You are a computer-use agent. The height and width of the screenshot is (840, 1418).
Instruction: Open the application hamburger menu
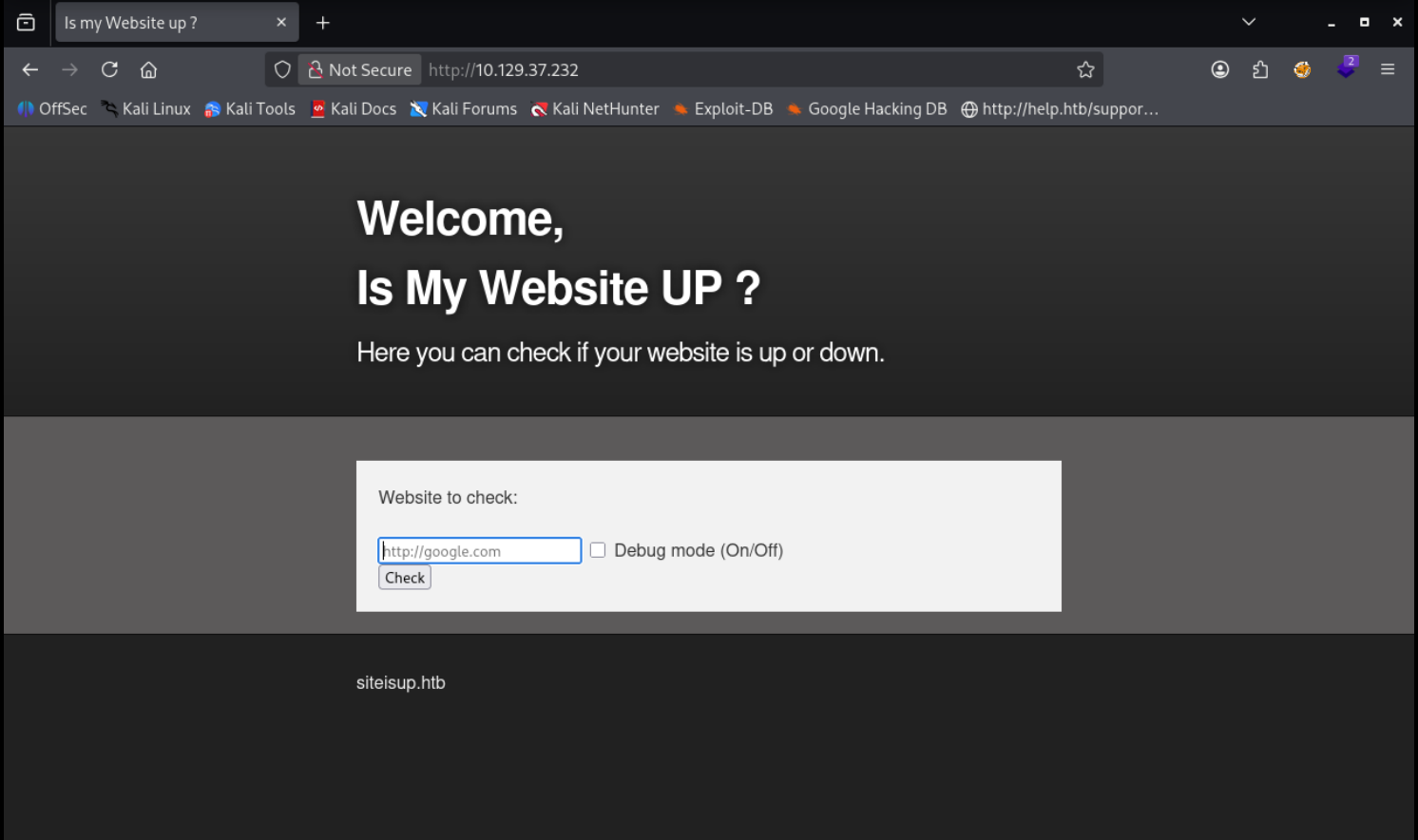(x=1388, y=69)
